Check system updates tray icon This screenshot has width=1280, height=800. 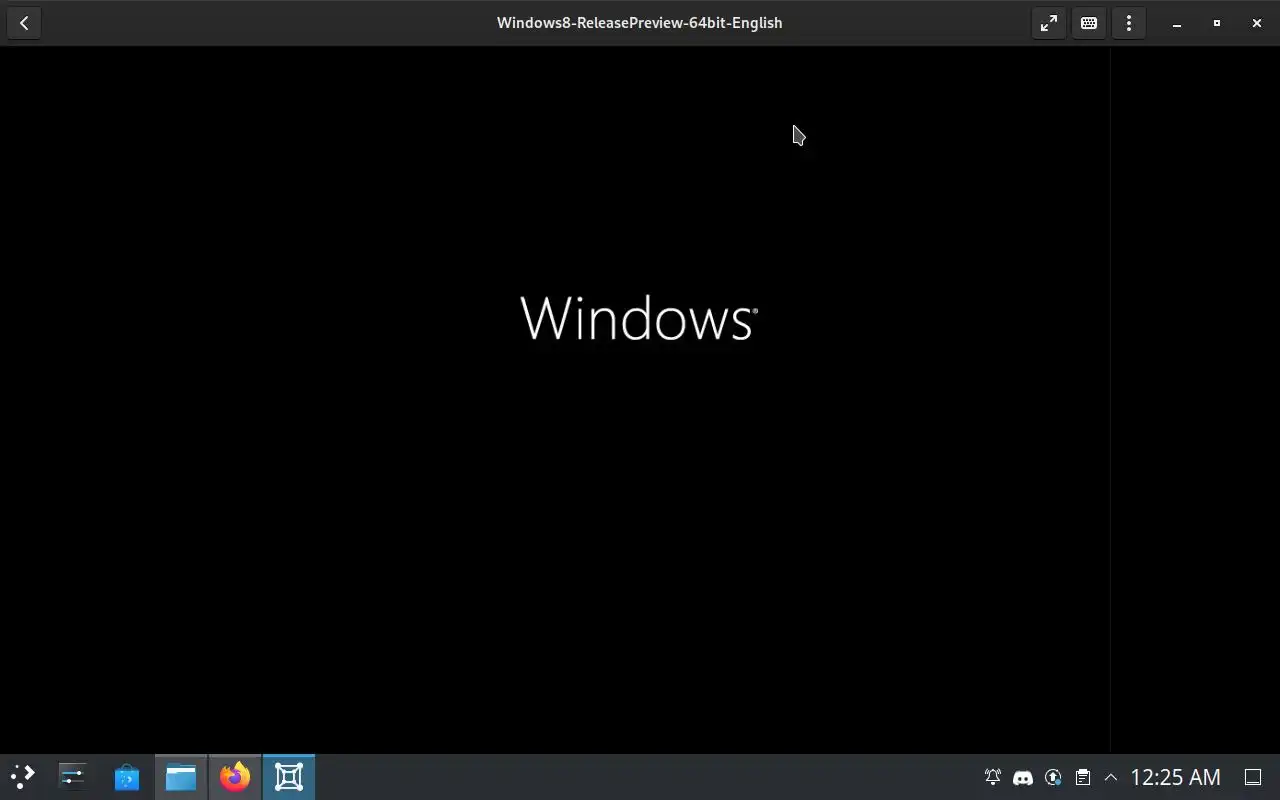[1053, 777]
